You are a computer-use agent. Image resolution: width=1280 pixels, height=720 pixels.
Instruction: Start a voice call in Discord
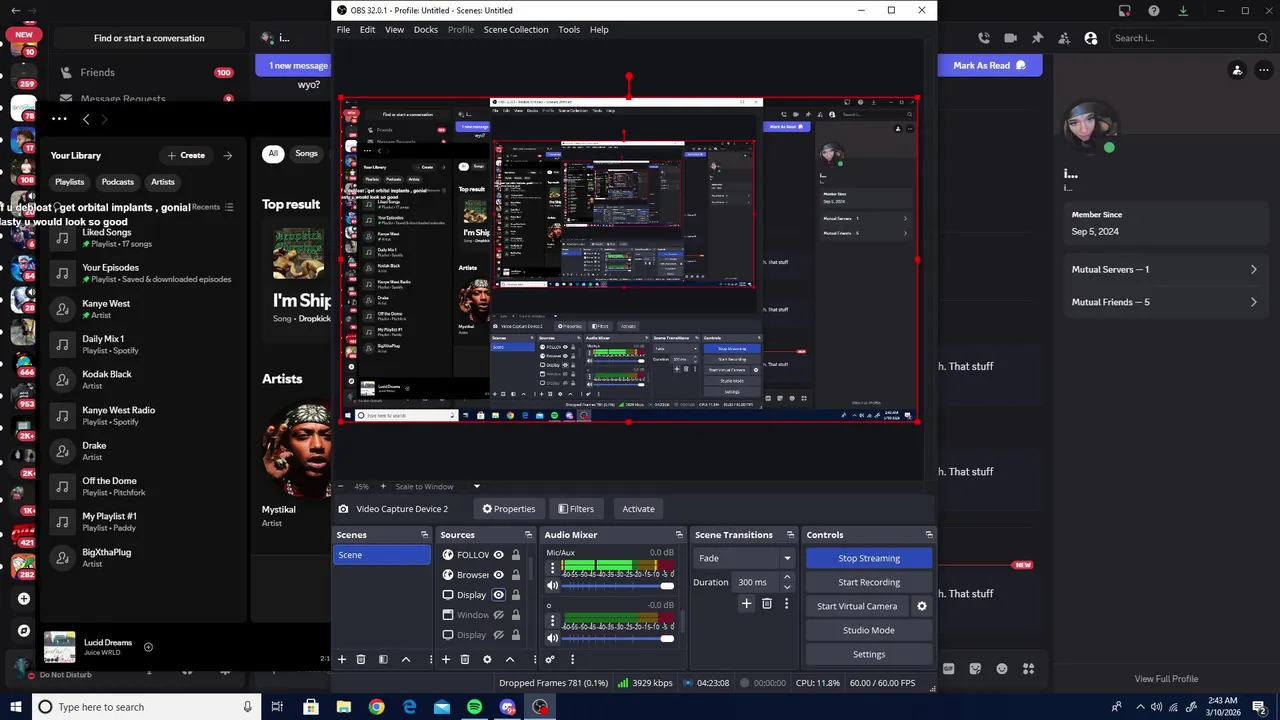tap(984, 38)
